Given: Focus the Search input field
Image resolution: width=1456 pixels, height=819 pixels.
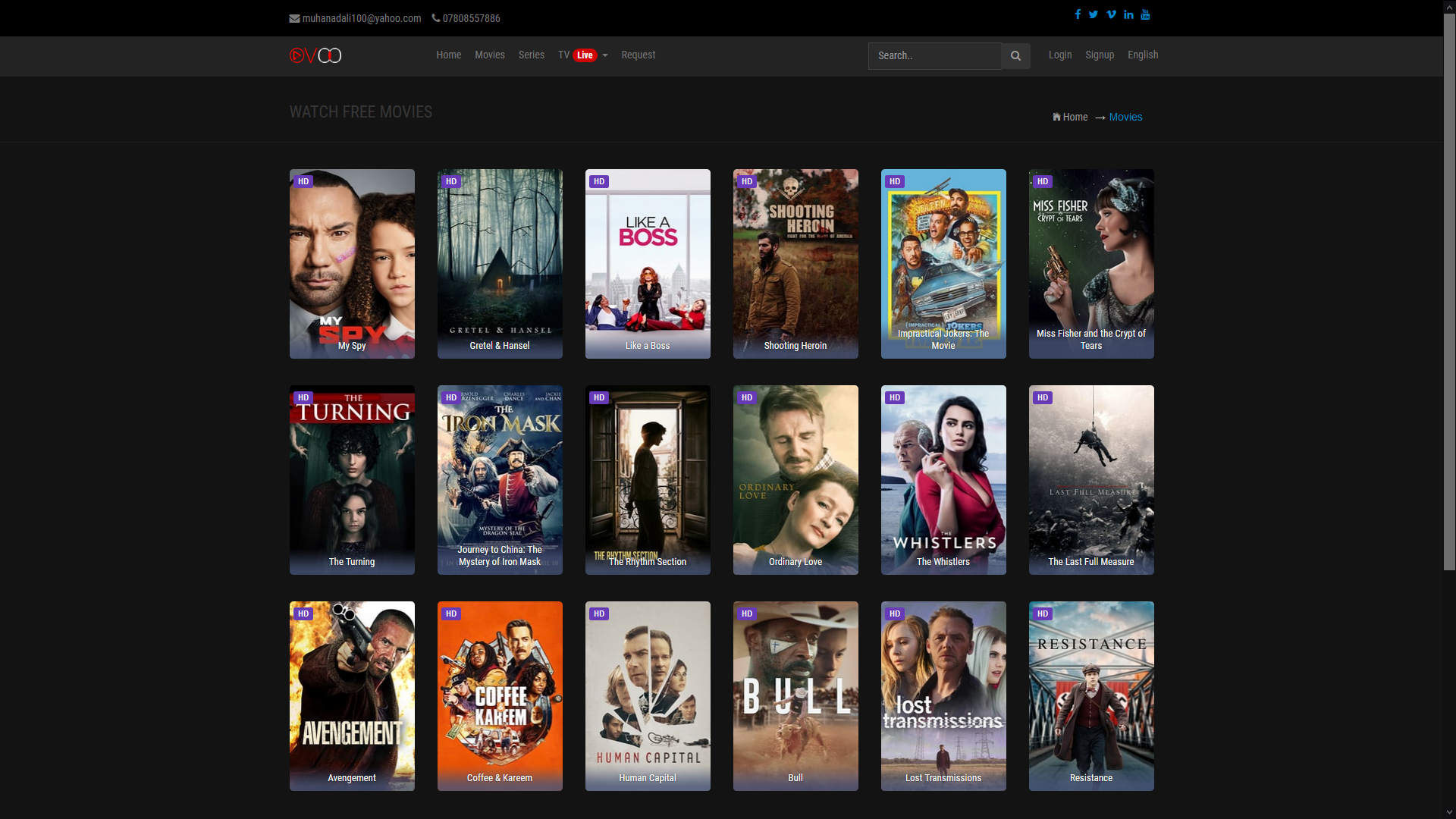Looking at the screenshot, I should 934,55.
